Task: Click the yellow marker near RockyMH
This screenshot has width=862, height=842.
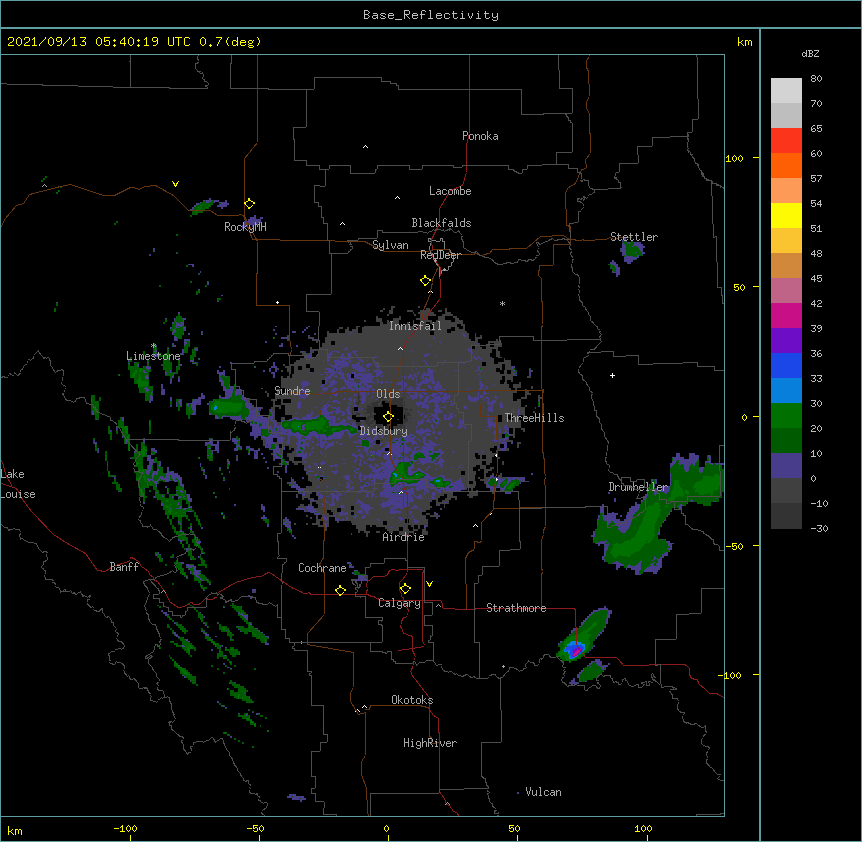Action: click(x=250, y=204)
